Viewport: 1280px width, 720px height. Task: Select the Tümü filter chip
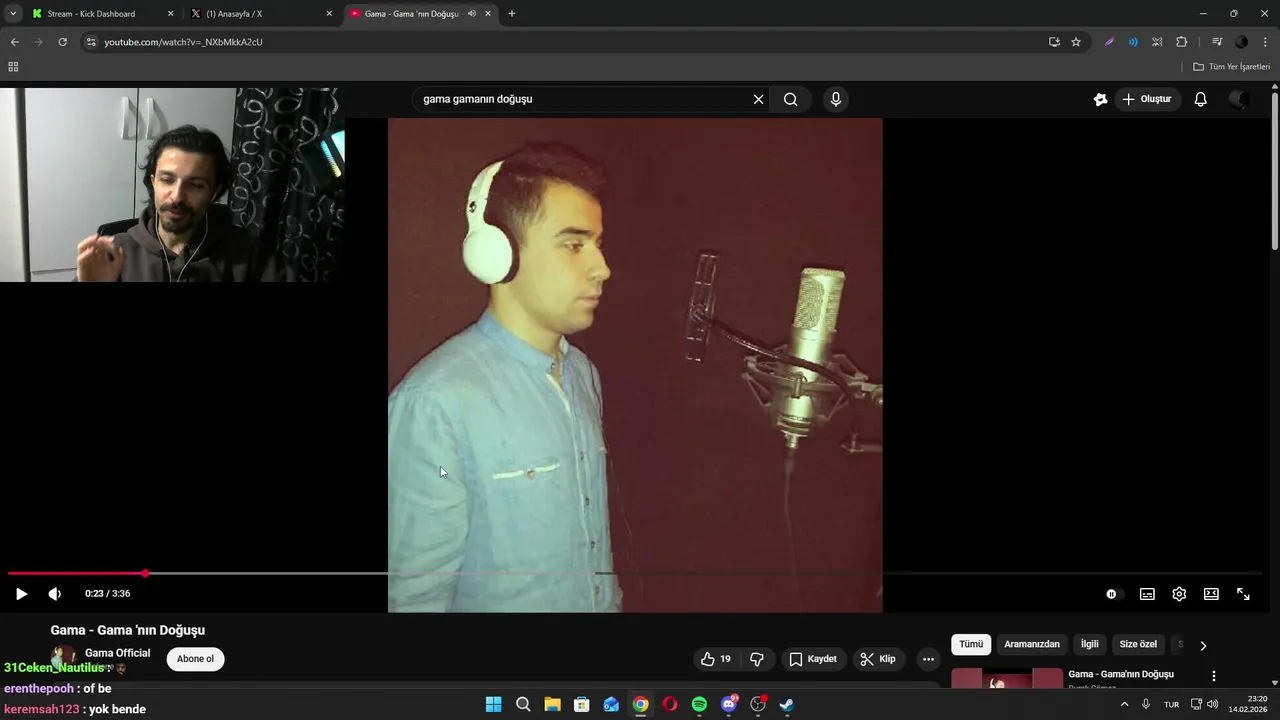(971, 644)
